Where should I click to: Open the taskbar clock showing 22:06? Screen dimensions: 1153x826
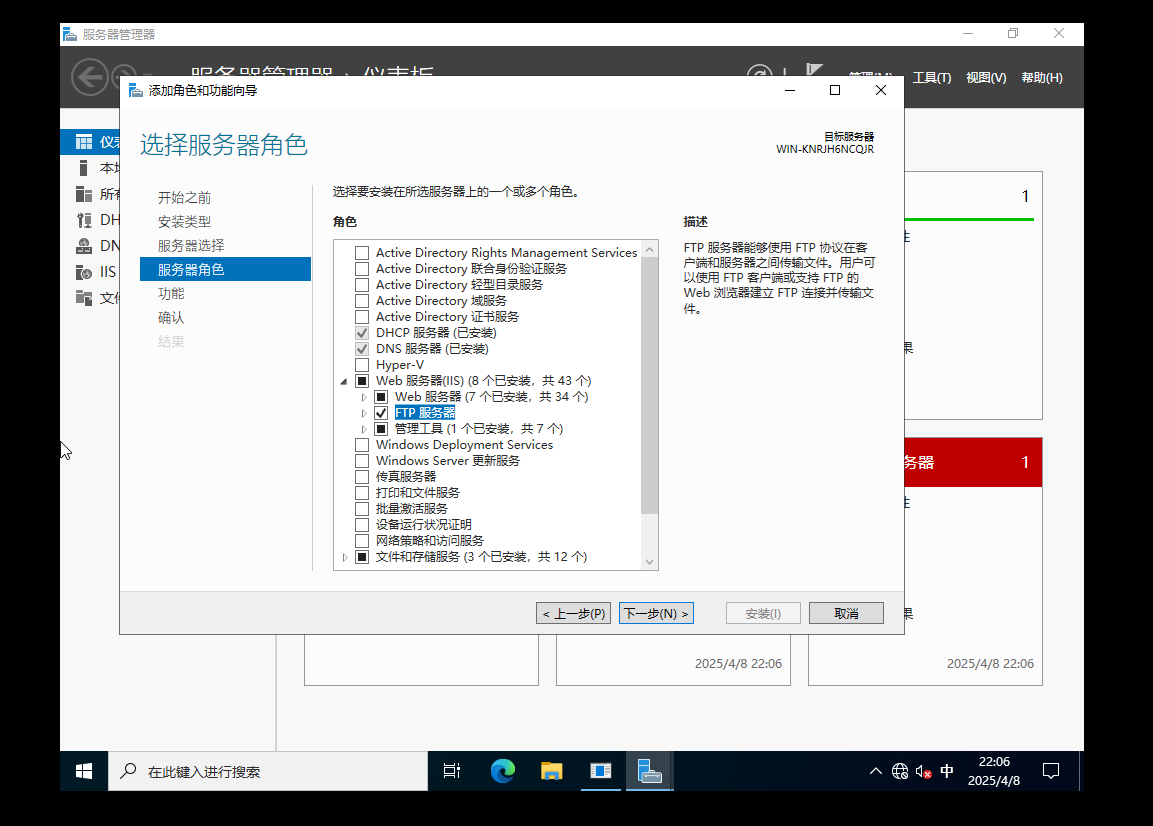pyautogui.click(x=994, y=771)
